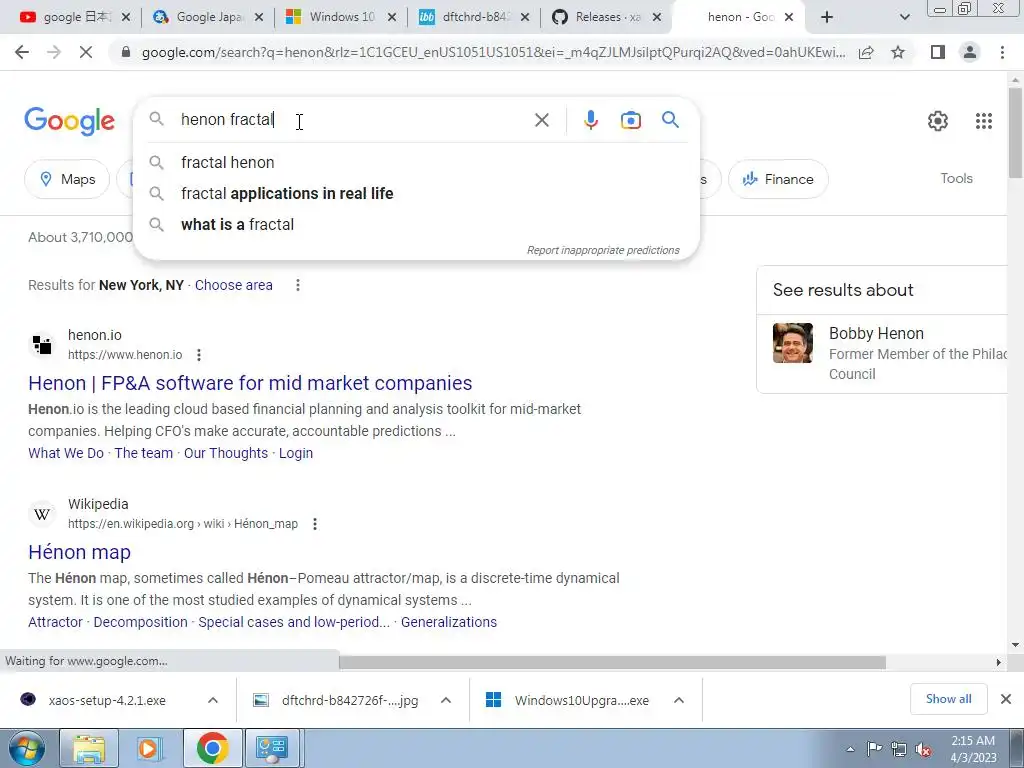Select the 'fractal henon' suggestion
The width and height of the screenshot is (1024, 768).
[417, 163]
